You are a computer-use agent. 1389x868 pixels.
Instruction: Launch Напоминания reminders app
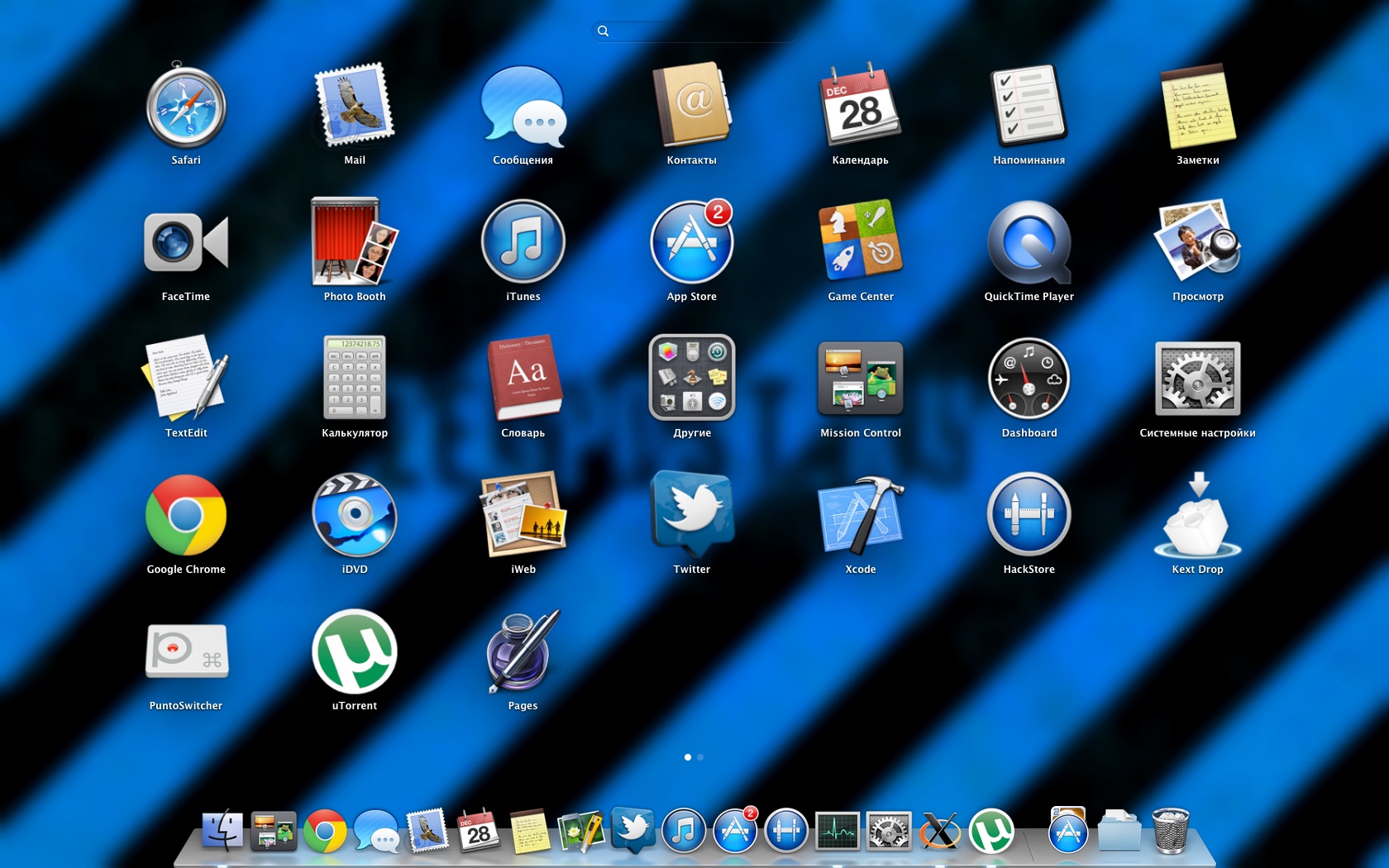tap(1029, 106)
